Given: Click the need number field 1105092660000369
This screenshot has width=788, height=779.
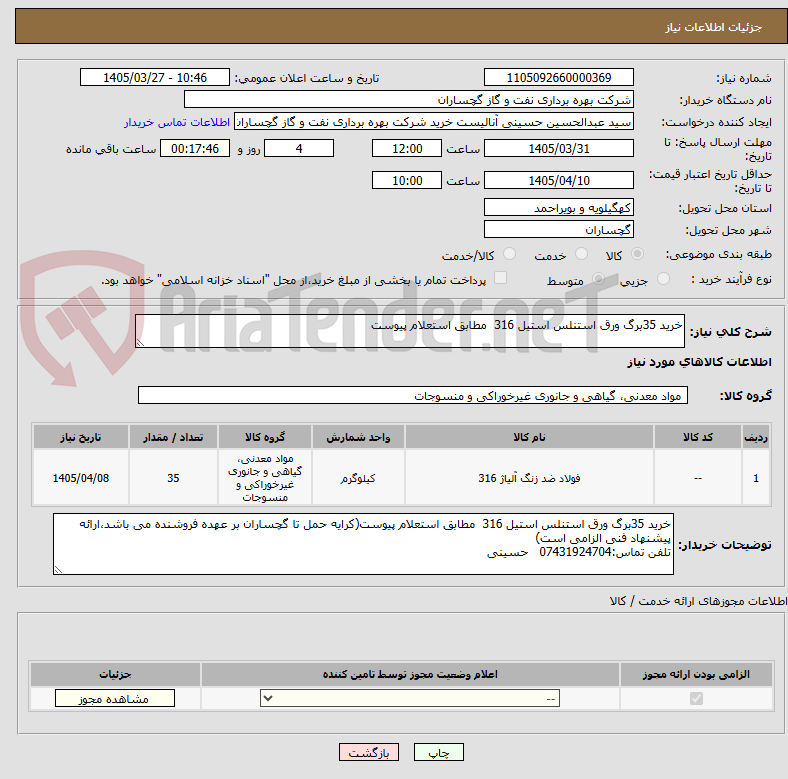Looking at the screenshot, I should coord(558,77).
